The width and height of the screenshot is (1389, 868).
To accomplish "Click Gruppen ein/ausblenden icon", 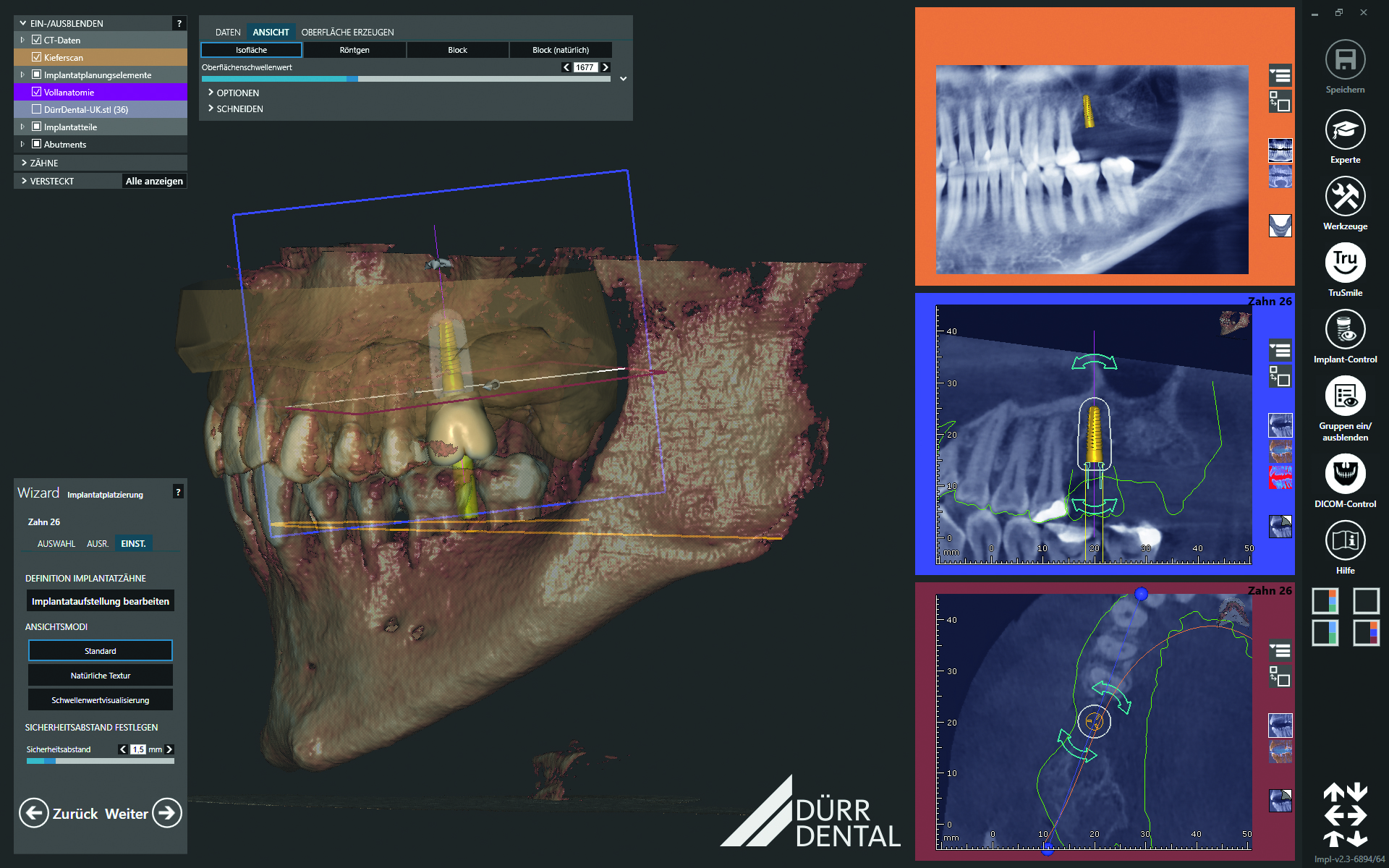I will 1345,396.
